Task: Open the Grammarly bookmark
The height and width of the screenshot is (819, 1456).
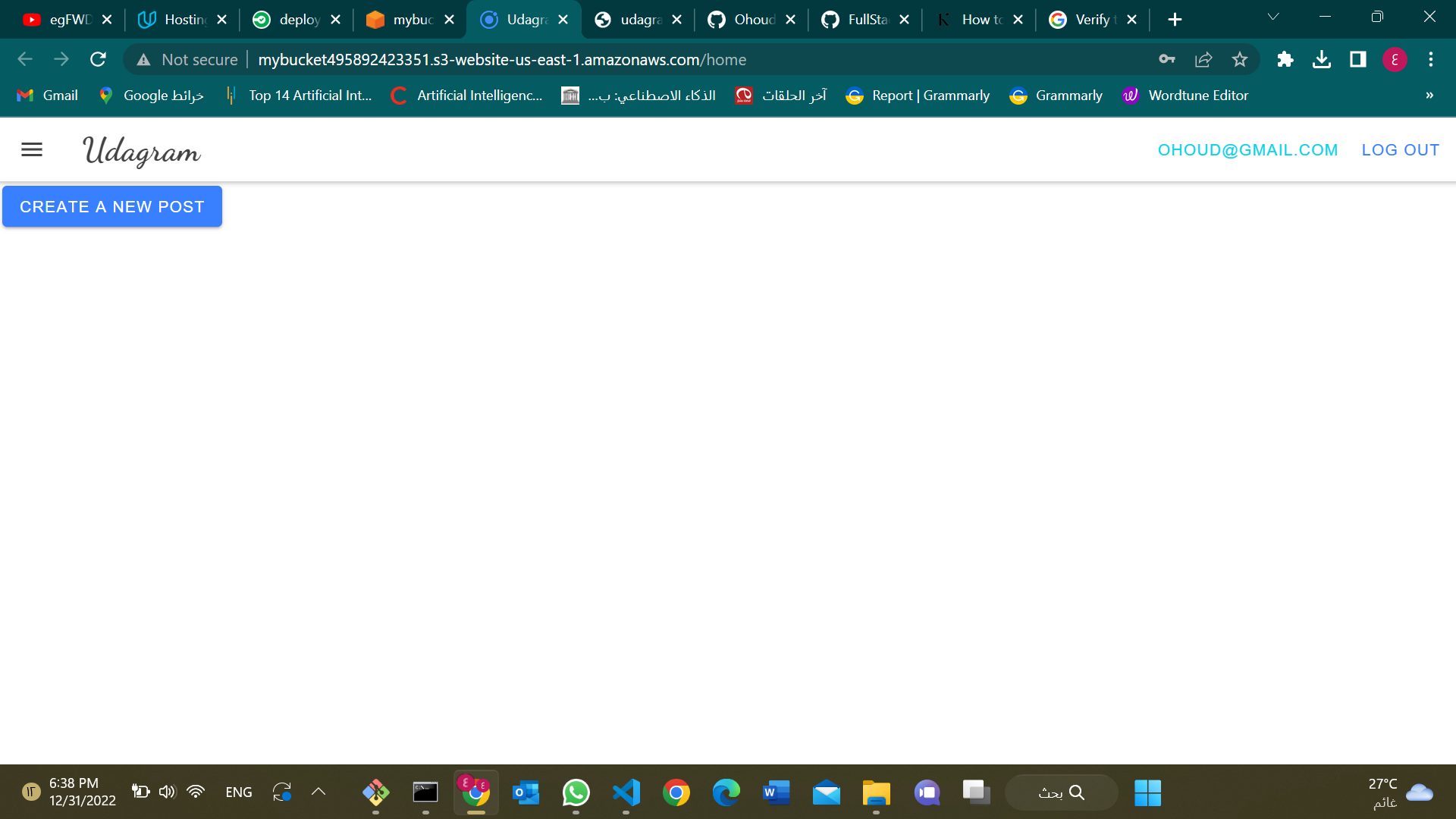Action: point(1056,96)
